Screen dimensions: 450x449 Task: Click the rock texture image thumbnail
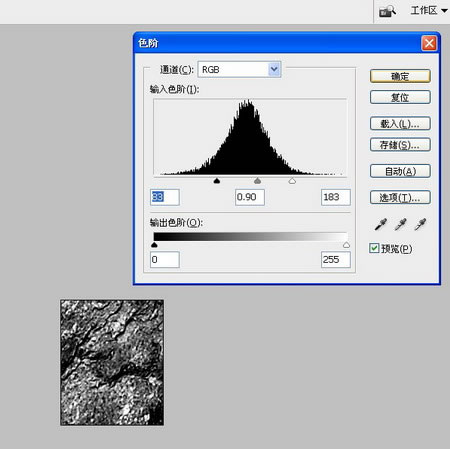tap(112, 362)
